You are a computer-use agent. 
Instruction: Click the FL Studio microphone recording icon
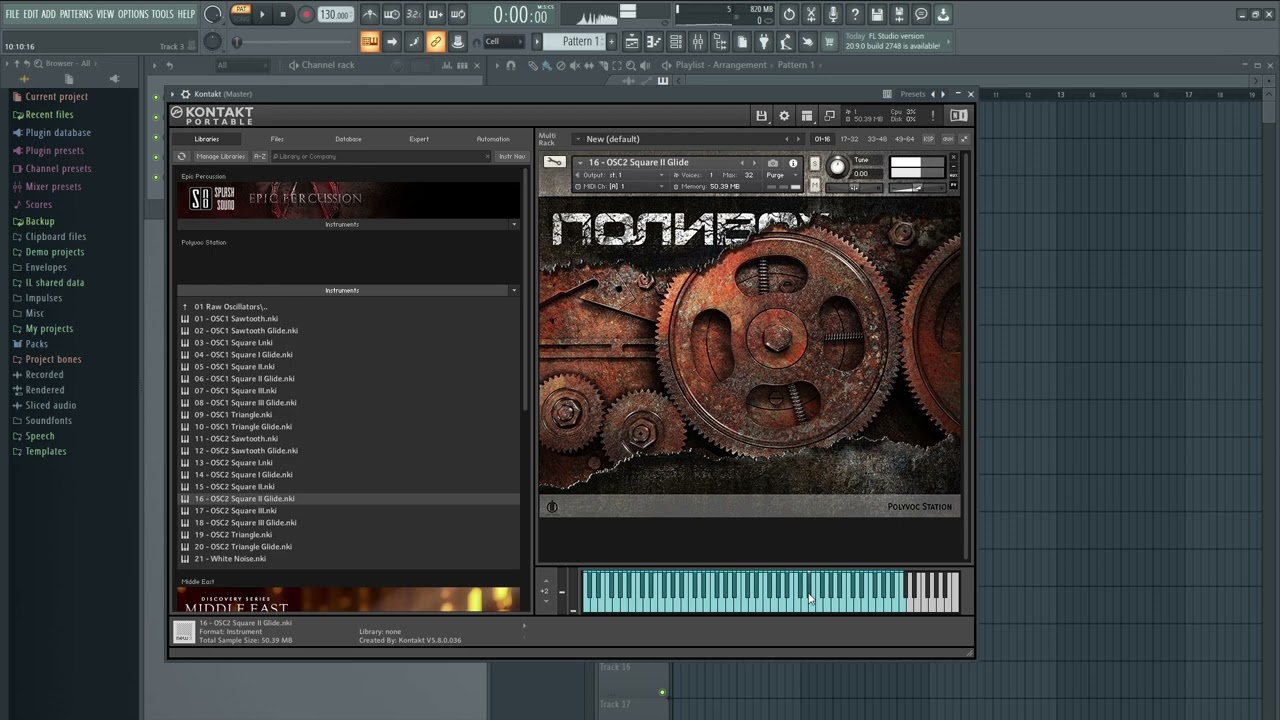click(x=833, y=14)
